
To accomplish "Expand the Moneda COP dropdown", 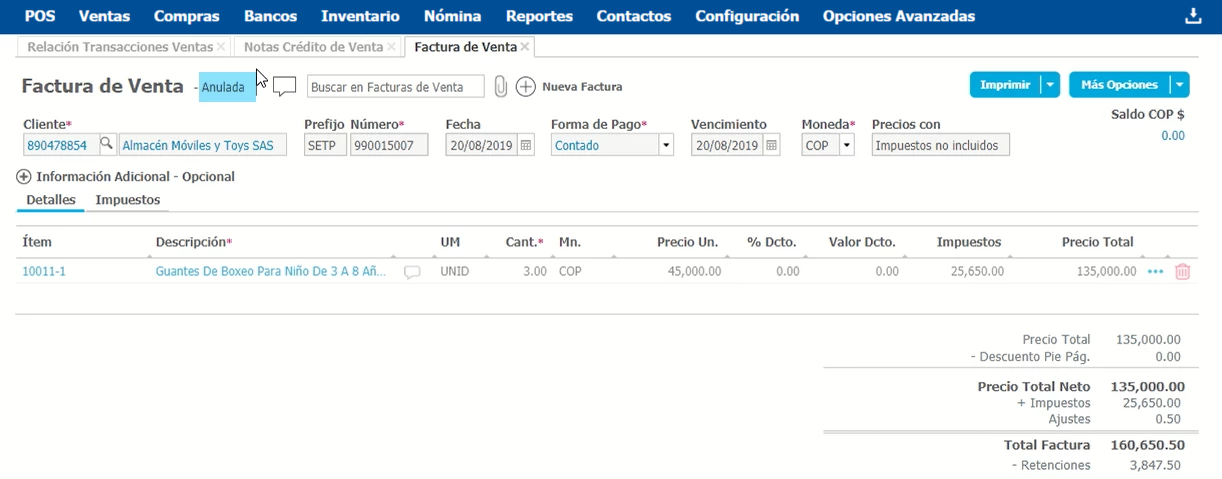I will coord(846,145).
